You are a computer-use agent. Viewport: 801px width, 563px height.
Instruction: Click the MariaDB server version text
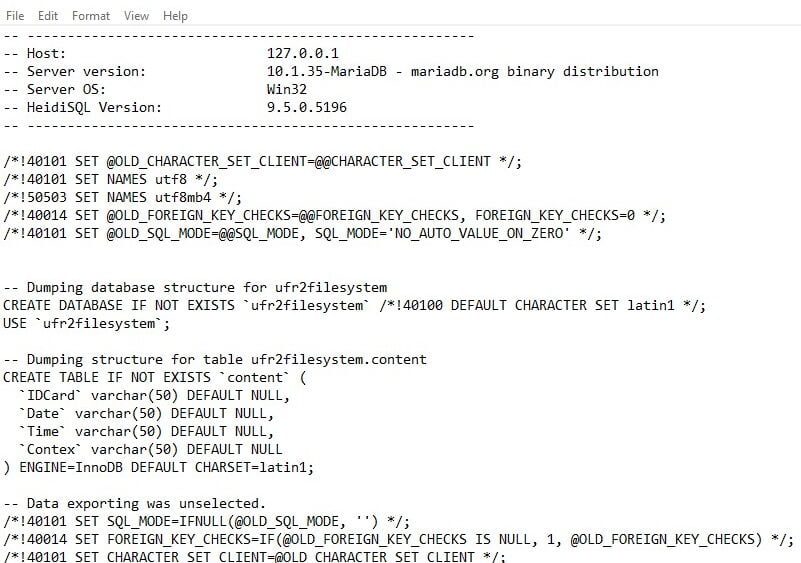(462, 72)
